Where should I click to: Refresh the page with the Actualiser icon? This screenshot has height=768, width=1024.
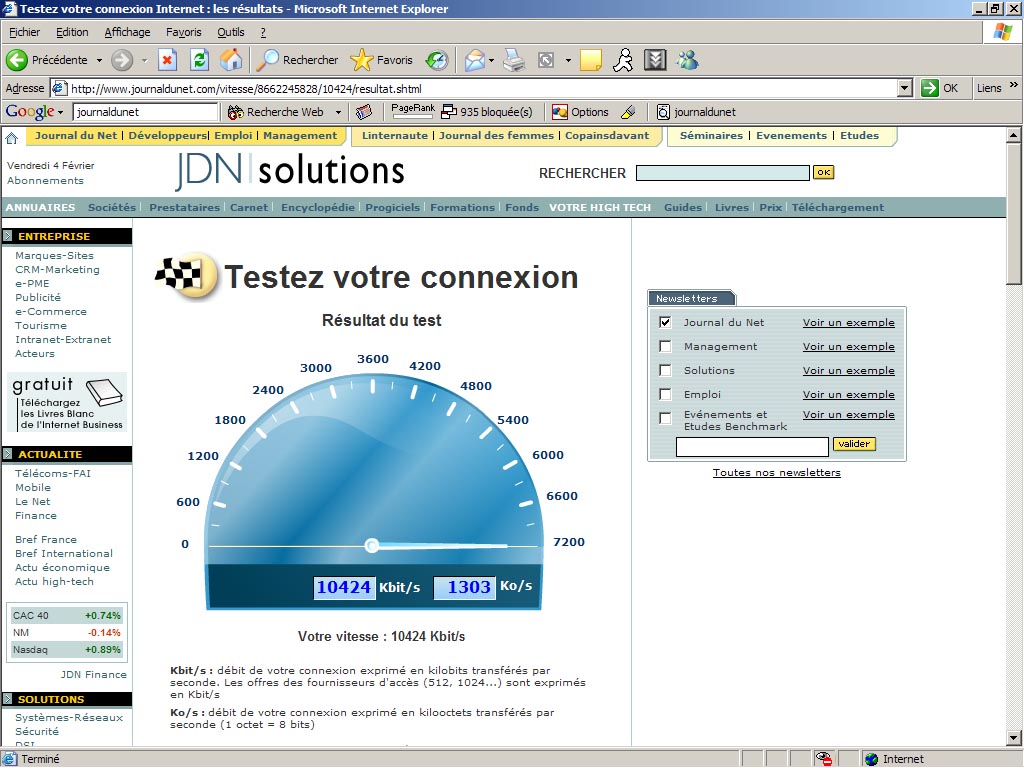tap(200, 60)
